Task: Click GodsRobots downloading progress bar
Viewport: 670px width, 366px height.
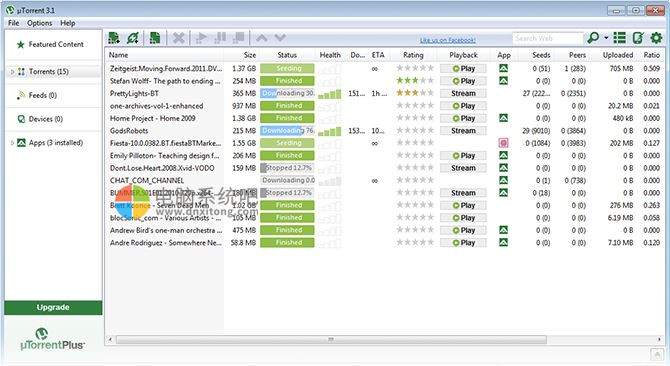Action: point(287,131)
